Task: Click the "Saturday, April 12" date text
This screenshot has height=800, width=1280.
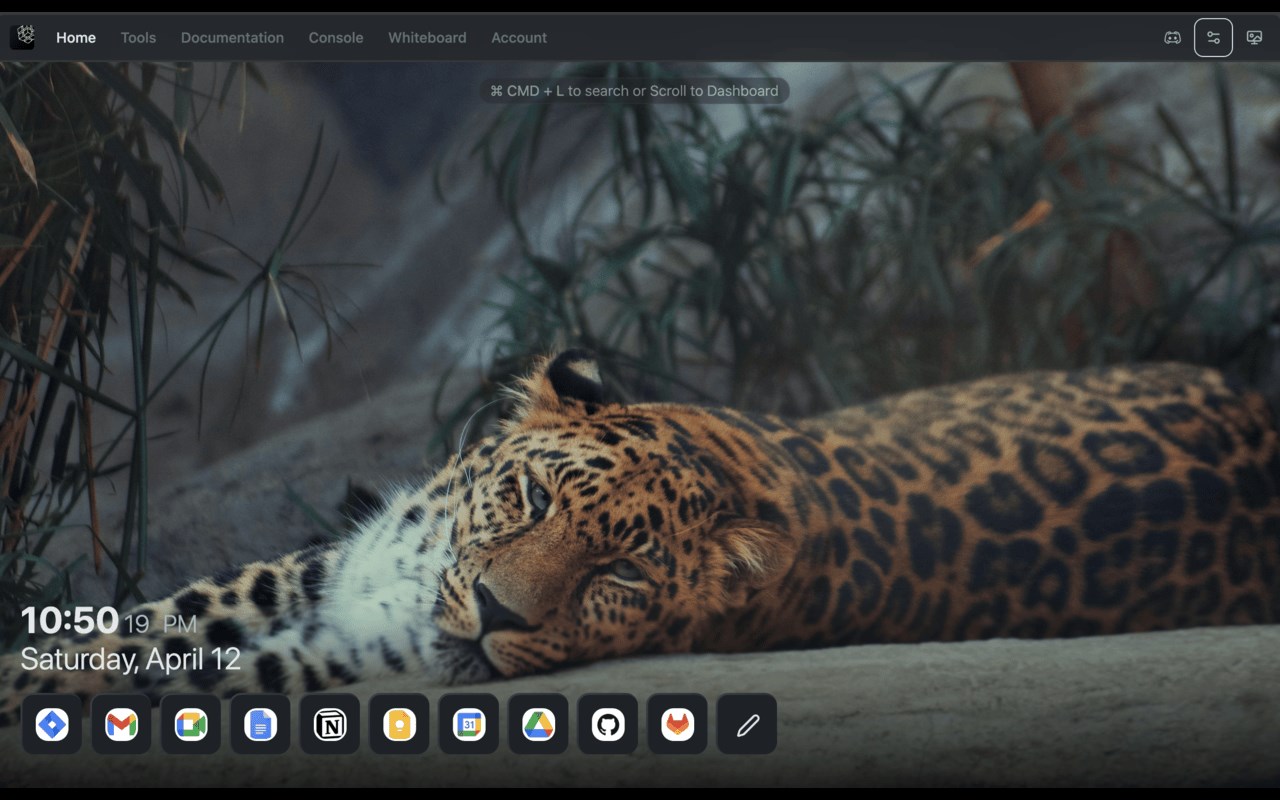Action: [x=130, y=660]
